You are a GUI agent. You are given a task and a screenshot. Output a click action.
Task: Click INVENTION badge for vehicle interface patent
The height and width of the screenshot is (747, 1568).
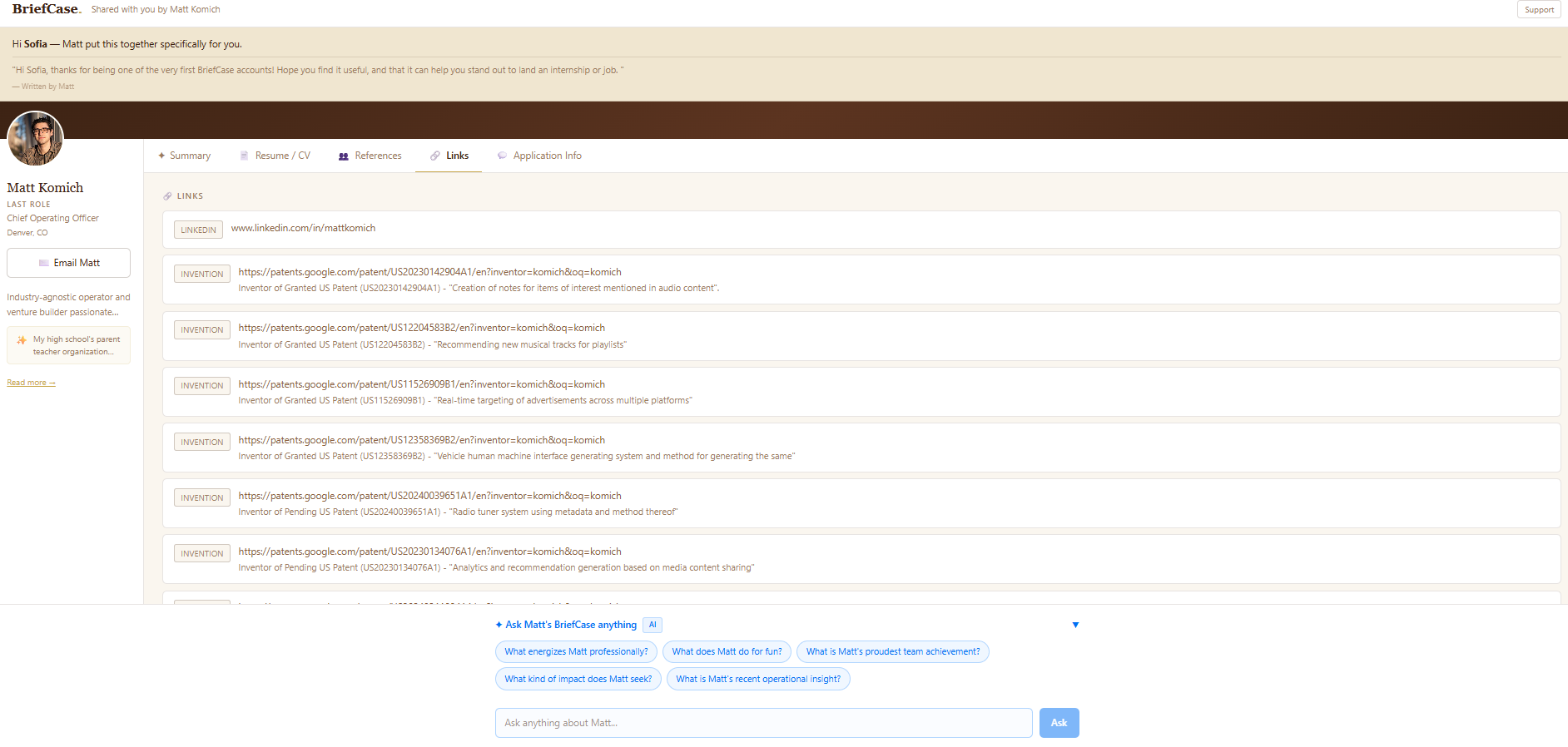pyautogui.click(x=202, y=442)
